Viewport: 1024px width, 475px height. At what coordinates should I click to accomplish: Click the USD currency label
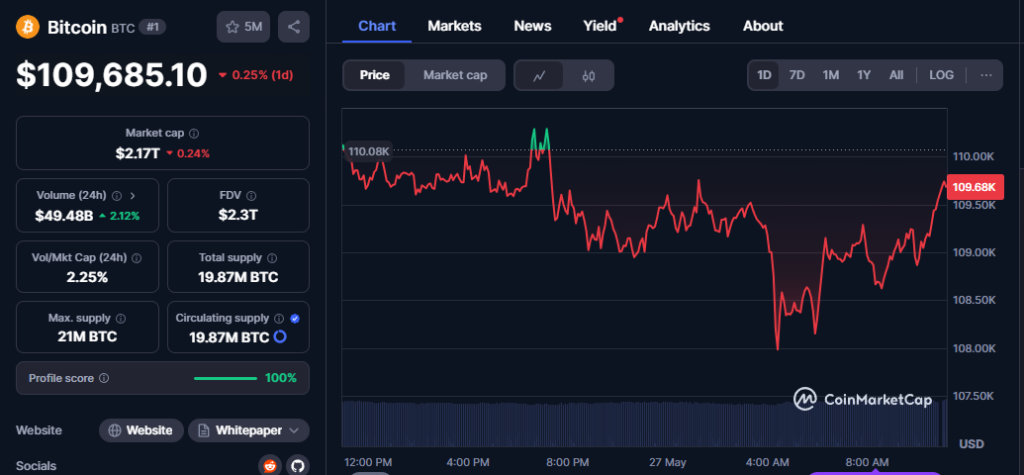tap(971, 444)
